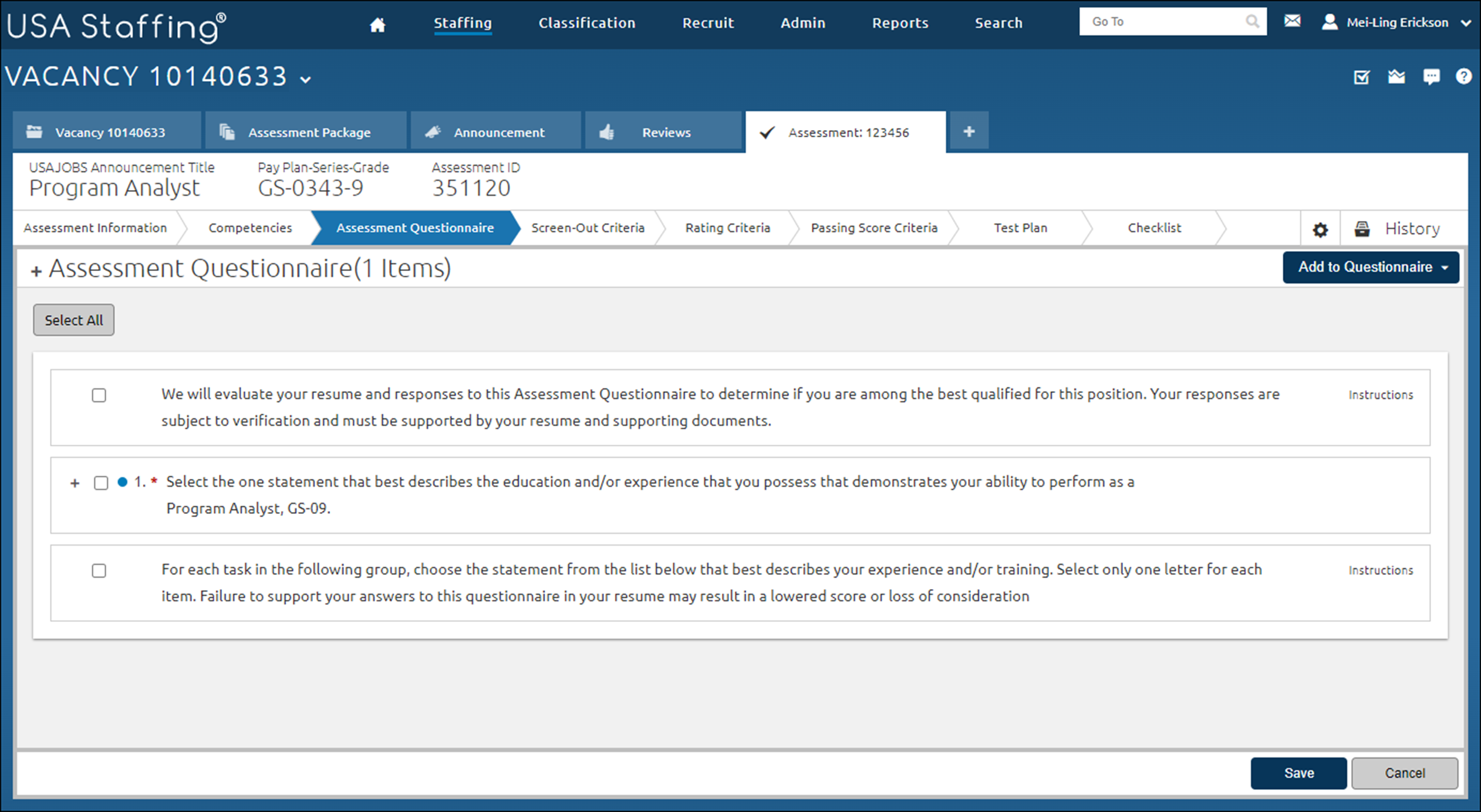This screenshot has width=1481, height=812.
Task: Go to the Rating Criteria step
Action: 727,228
